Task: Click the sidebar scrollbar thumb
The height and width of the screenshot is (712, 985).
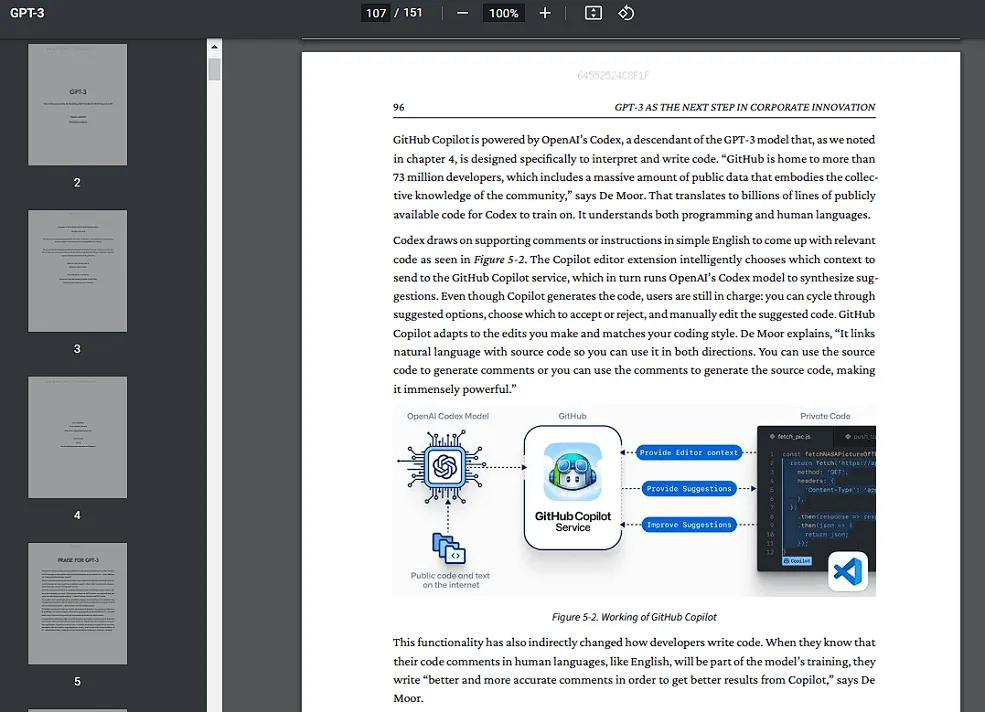Action: click(214, 69)
